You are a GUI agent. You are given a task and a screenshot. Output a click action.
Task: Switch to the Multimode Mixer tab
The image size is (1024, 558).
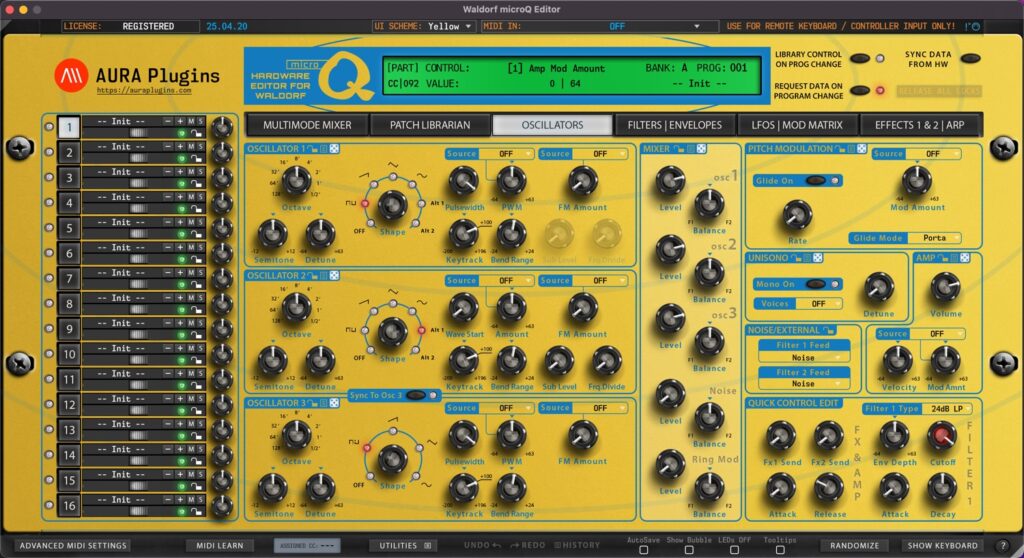tap(307, 125)
